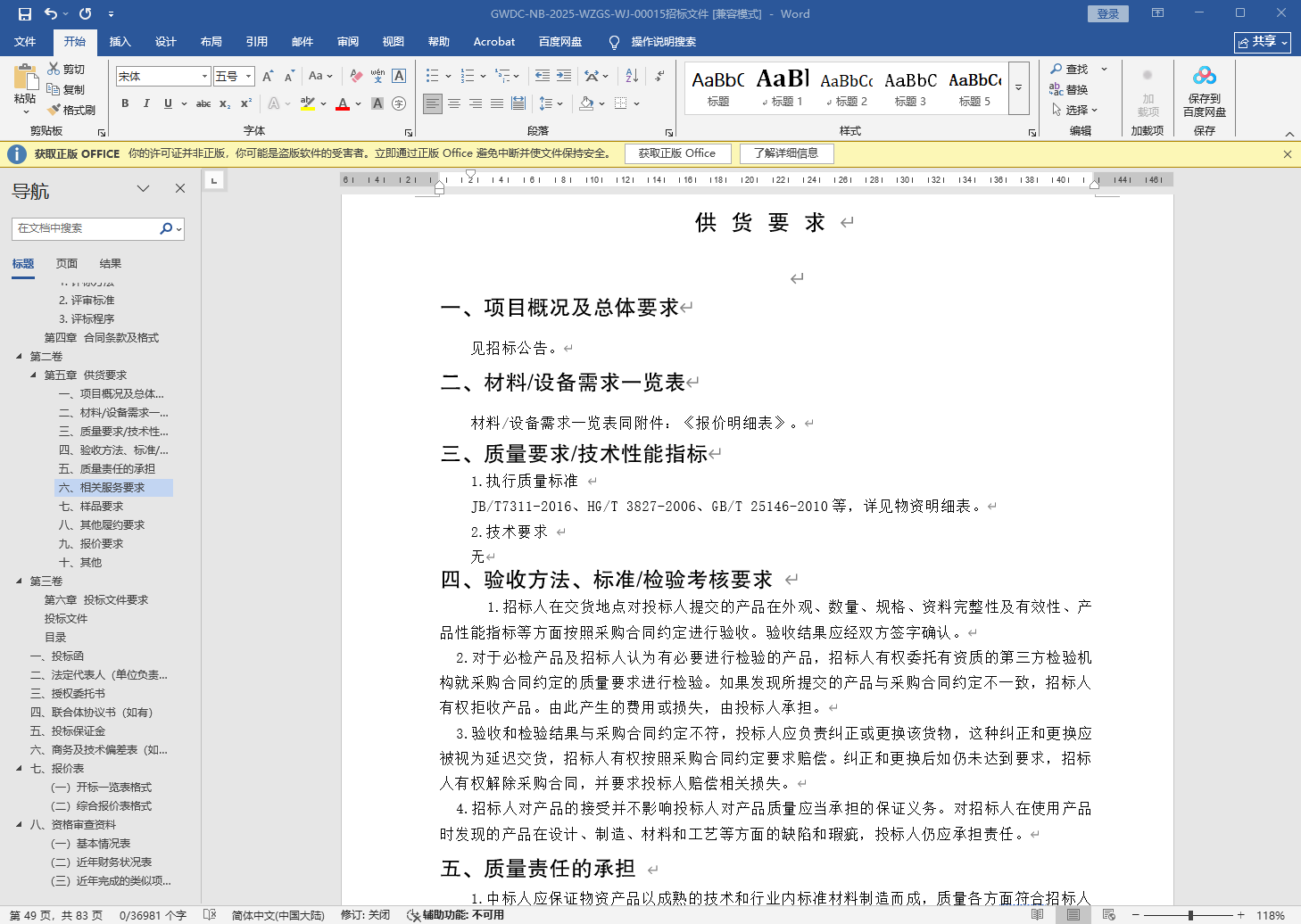
Task: Collapse the 第五章 供货要求 node
Action: point(34,375)
